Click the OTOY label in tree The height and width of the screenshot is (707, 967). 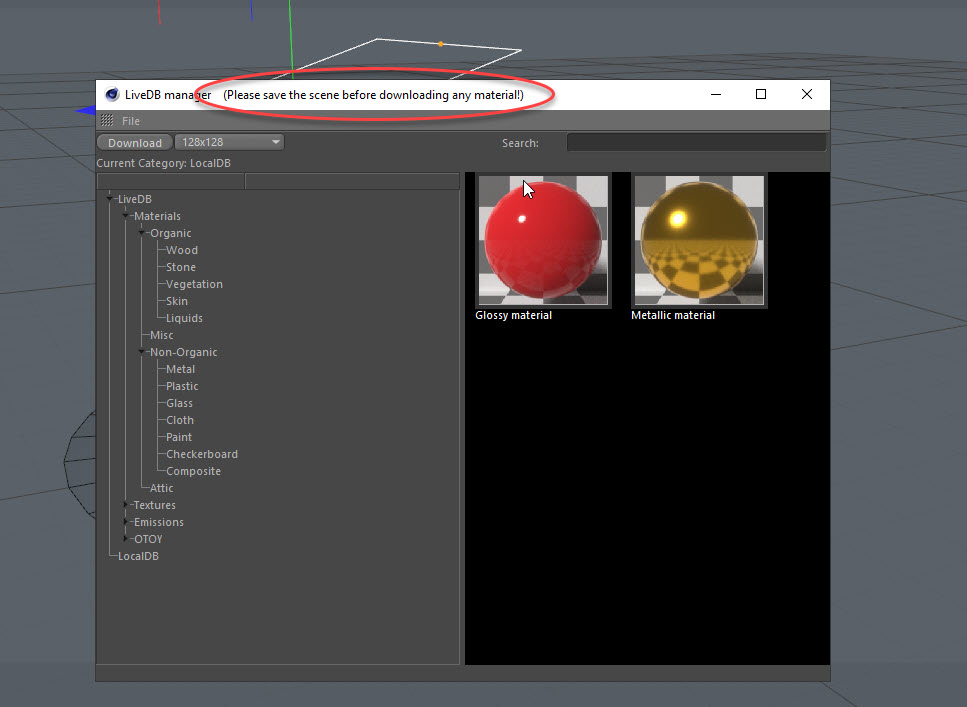point(148,539)
